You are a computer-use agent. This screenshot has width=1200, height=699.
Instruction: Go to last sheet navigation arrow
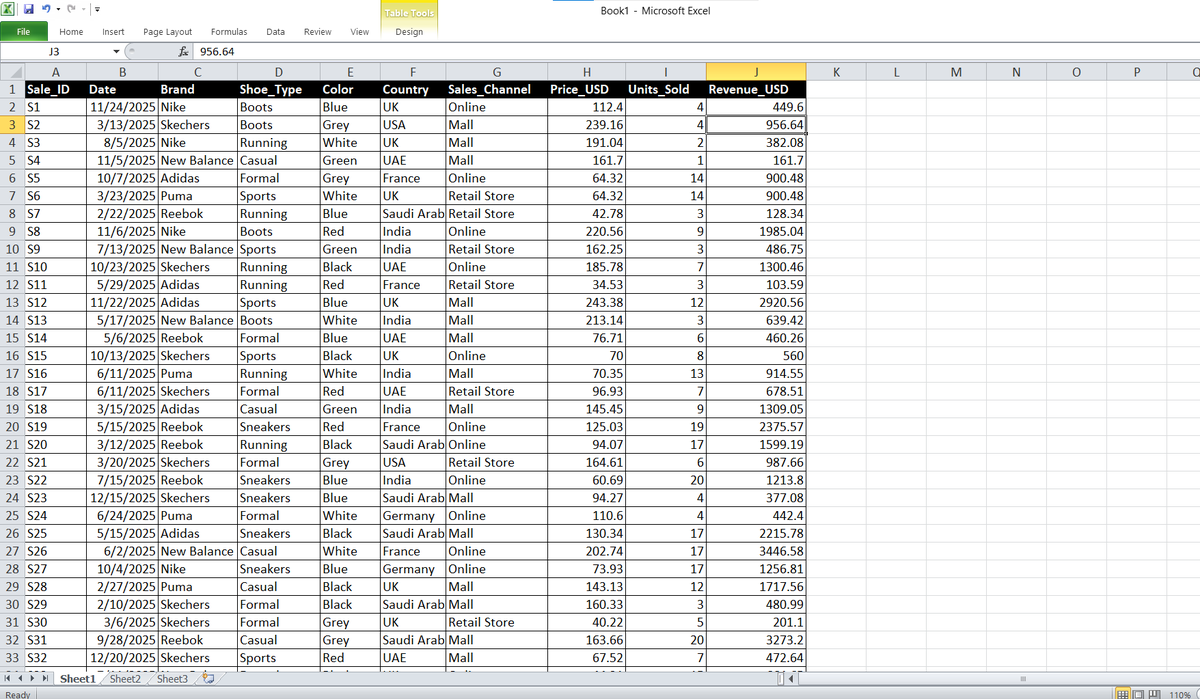45,679
